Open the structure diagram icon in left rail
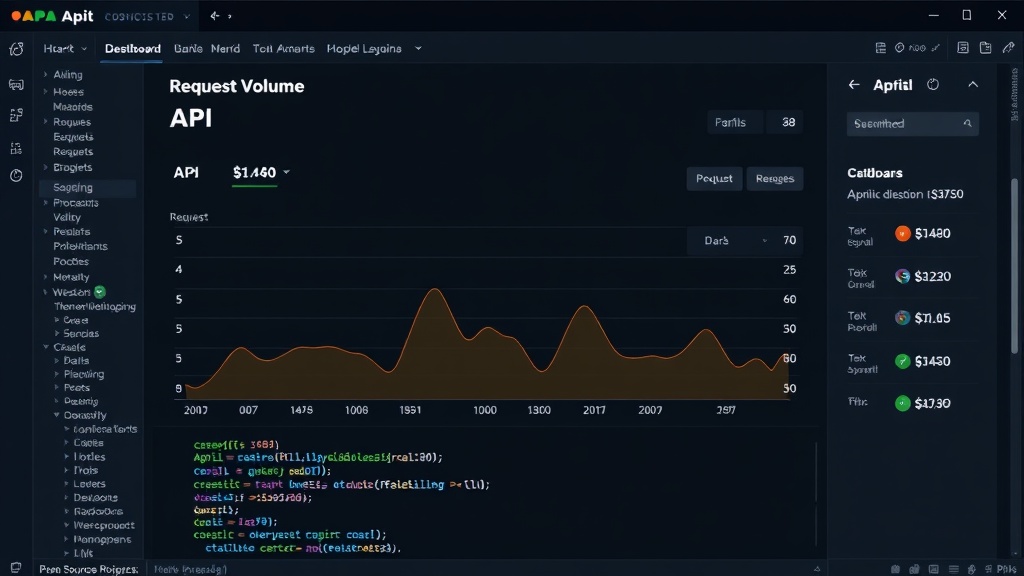The width and height of the screenshot is (1024, 576). 16,116
